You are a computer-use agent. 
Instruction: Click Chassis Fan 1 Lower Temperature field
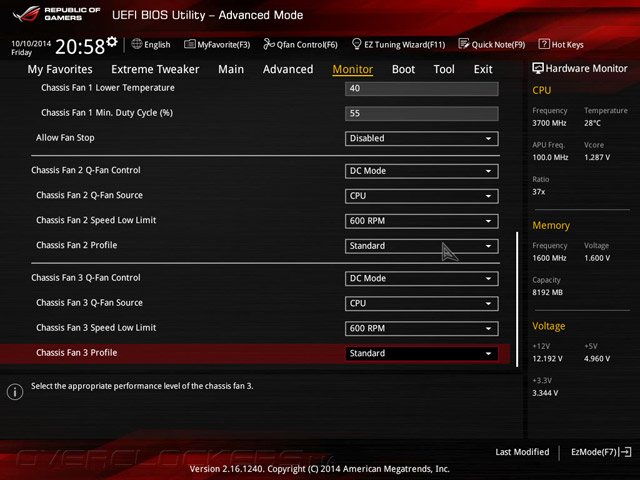422,89
